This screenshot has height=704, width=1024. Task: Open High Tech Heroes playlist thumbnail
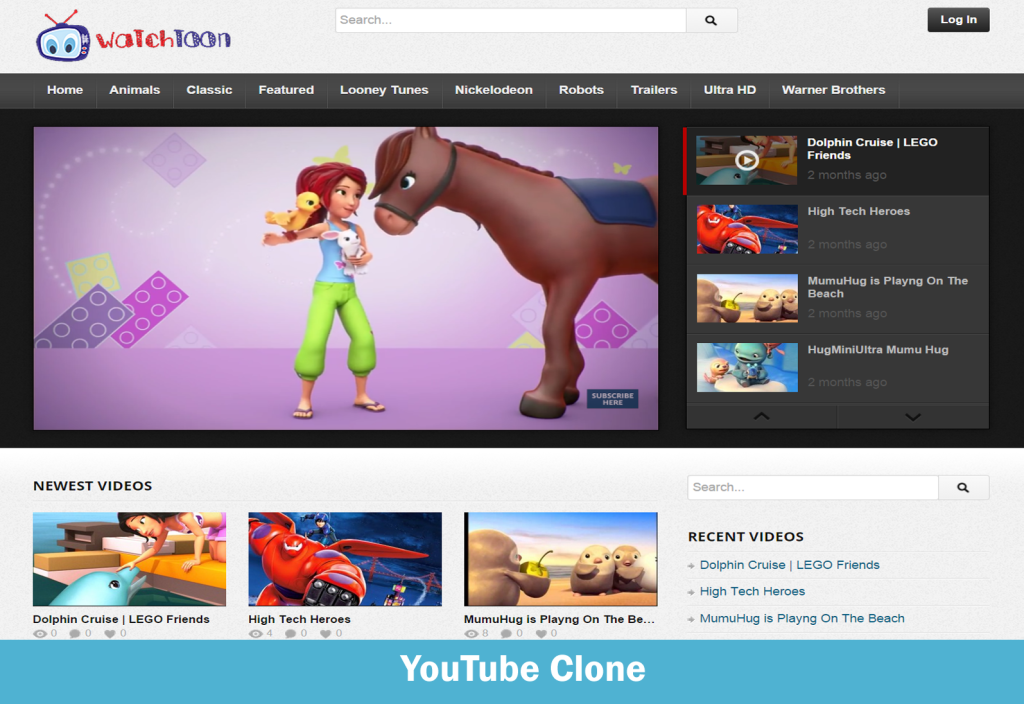[747, 229]
